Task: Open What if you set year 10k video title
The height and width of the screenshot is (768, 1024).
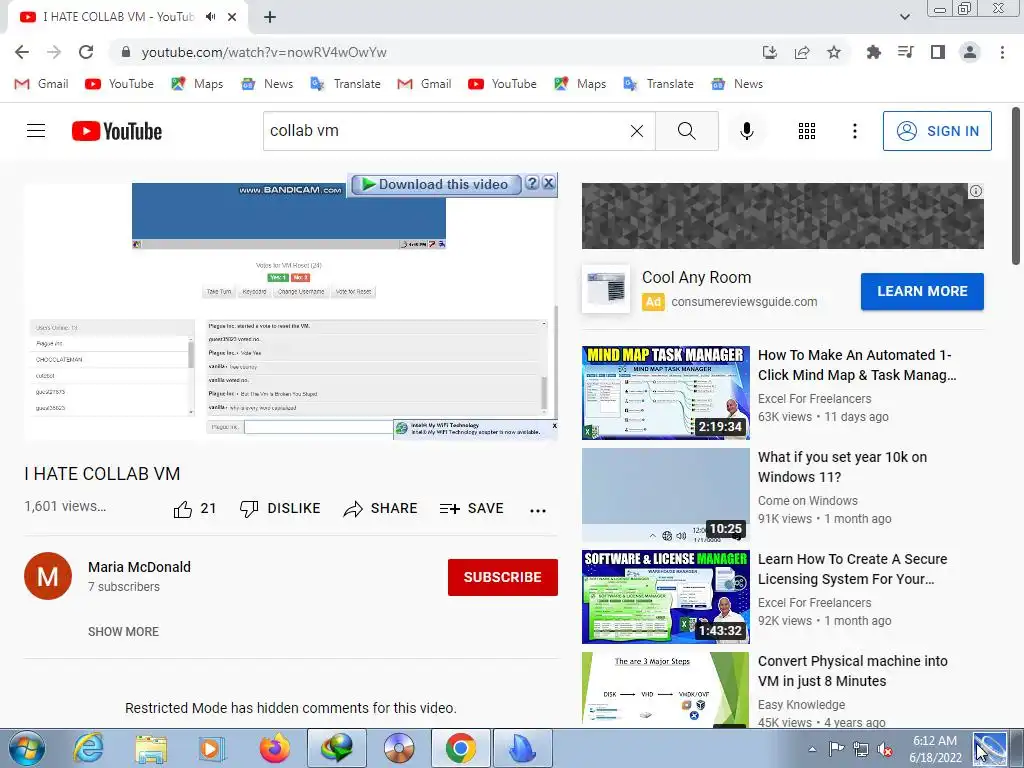Action: 842,467
